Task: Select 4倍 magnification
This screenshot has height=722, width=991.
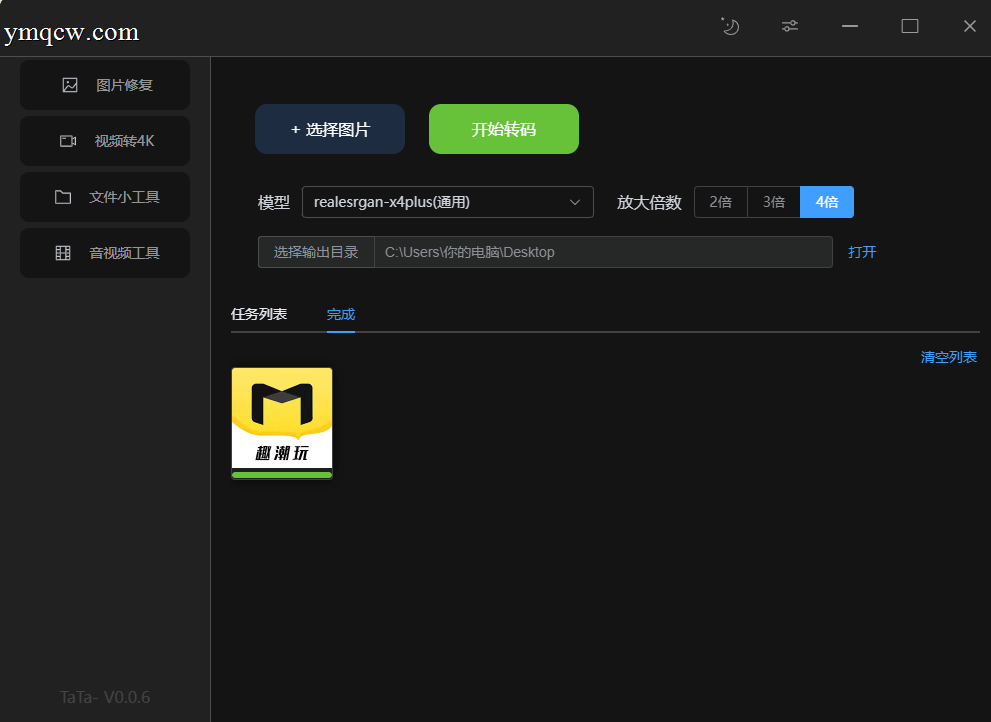Action: [x=827, y=202]
